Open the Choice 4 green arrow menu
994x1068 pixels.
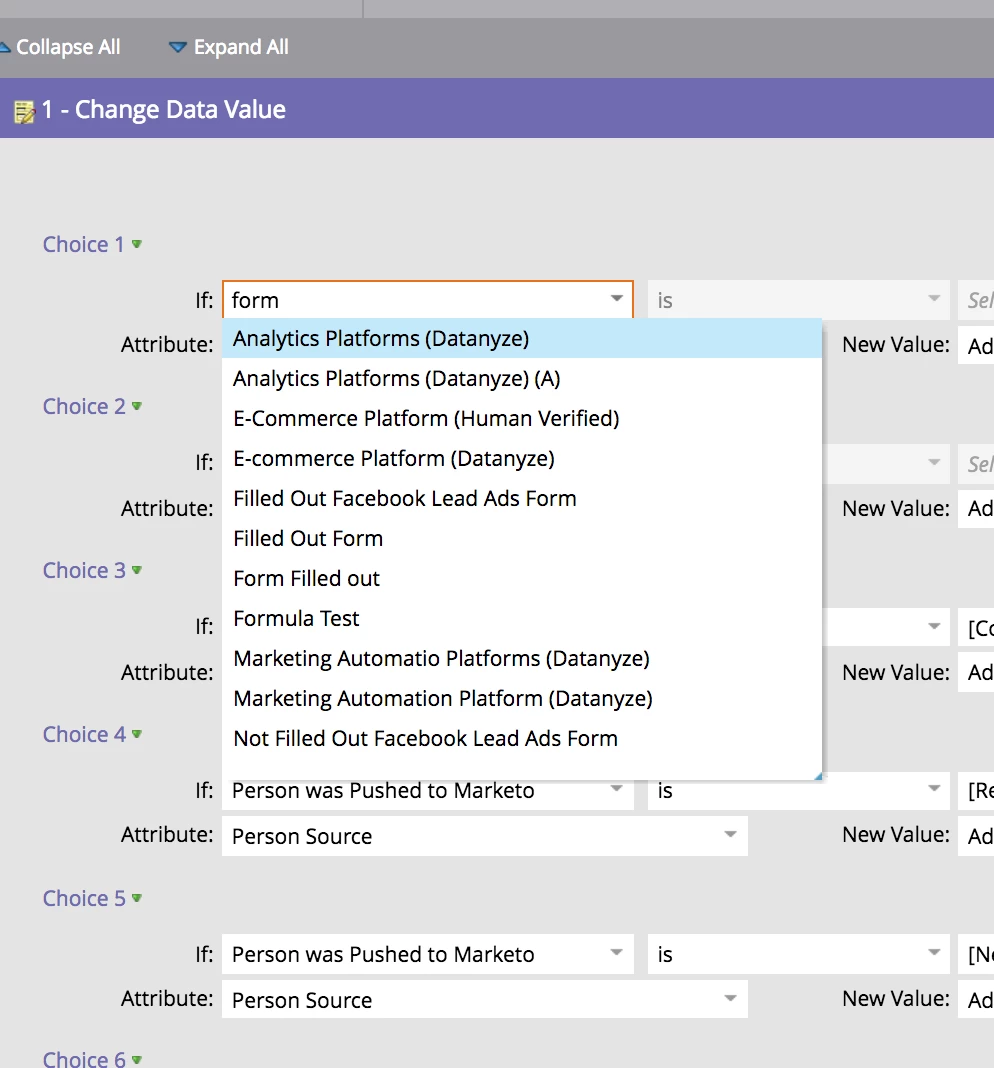(x=137, y=734)
